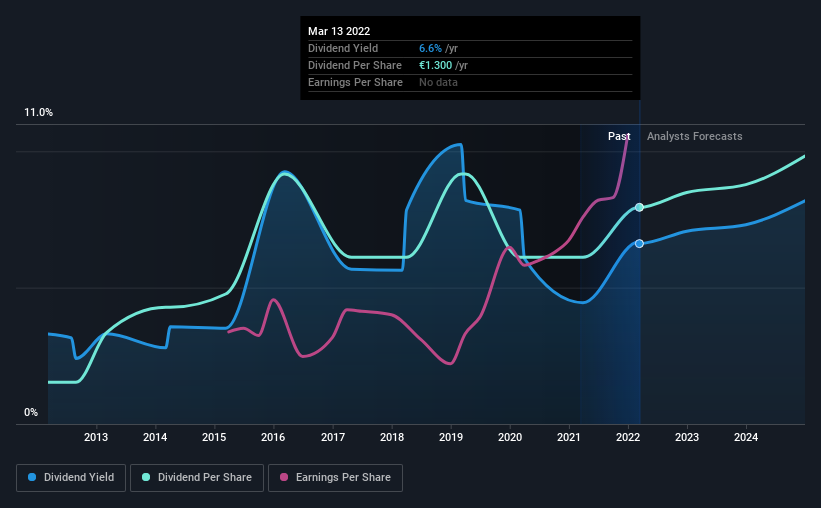Click the Mar 13 2022 tooltip date
The height and width of the screenshot is (508, 821).
[x=339, y=31]
